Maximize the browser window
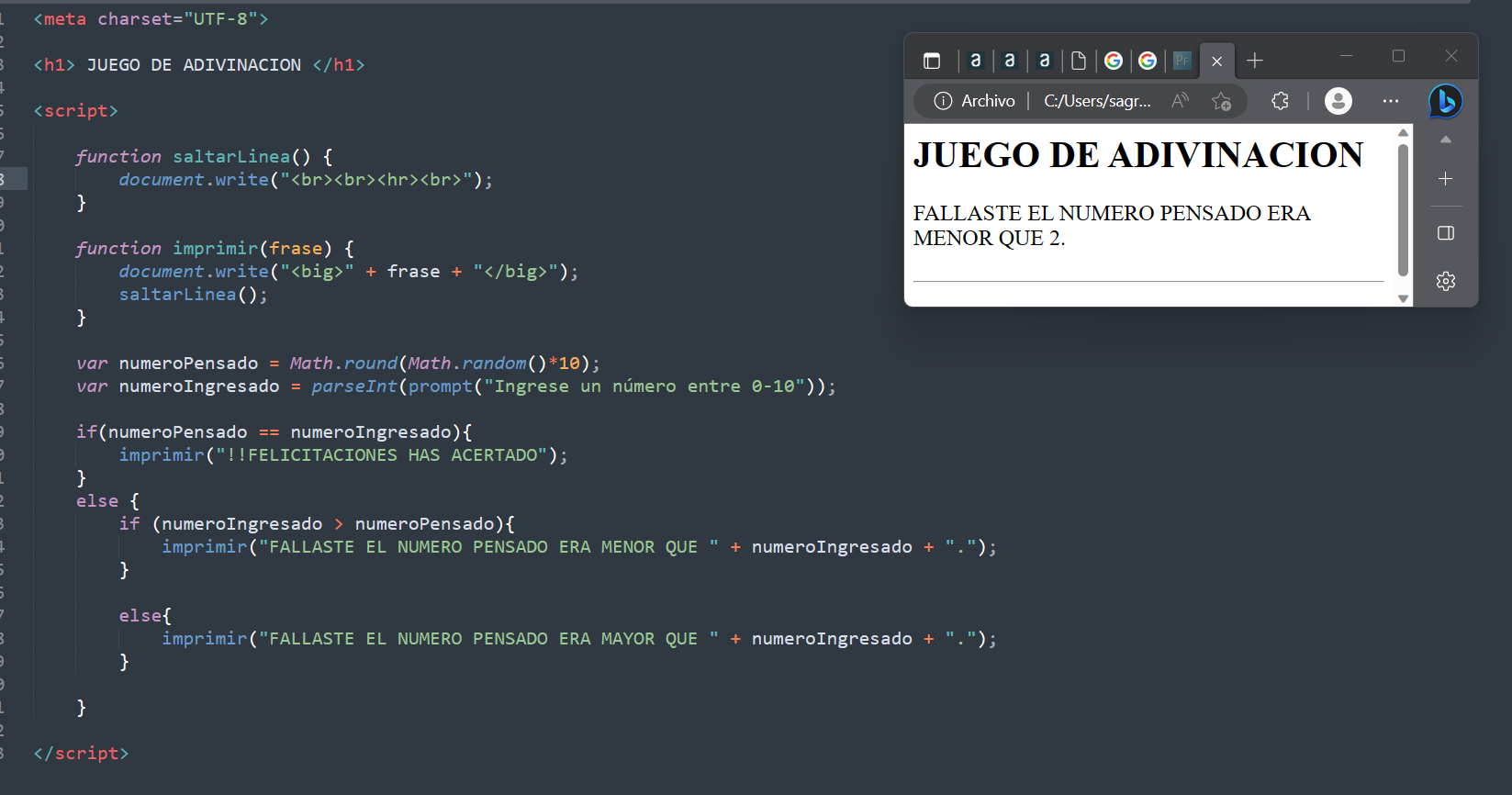Screen dimensions: 1512x795 click(x=1398, y=56)
